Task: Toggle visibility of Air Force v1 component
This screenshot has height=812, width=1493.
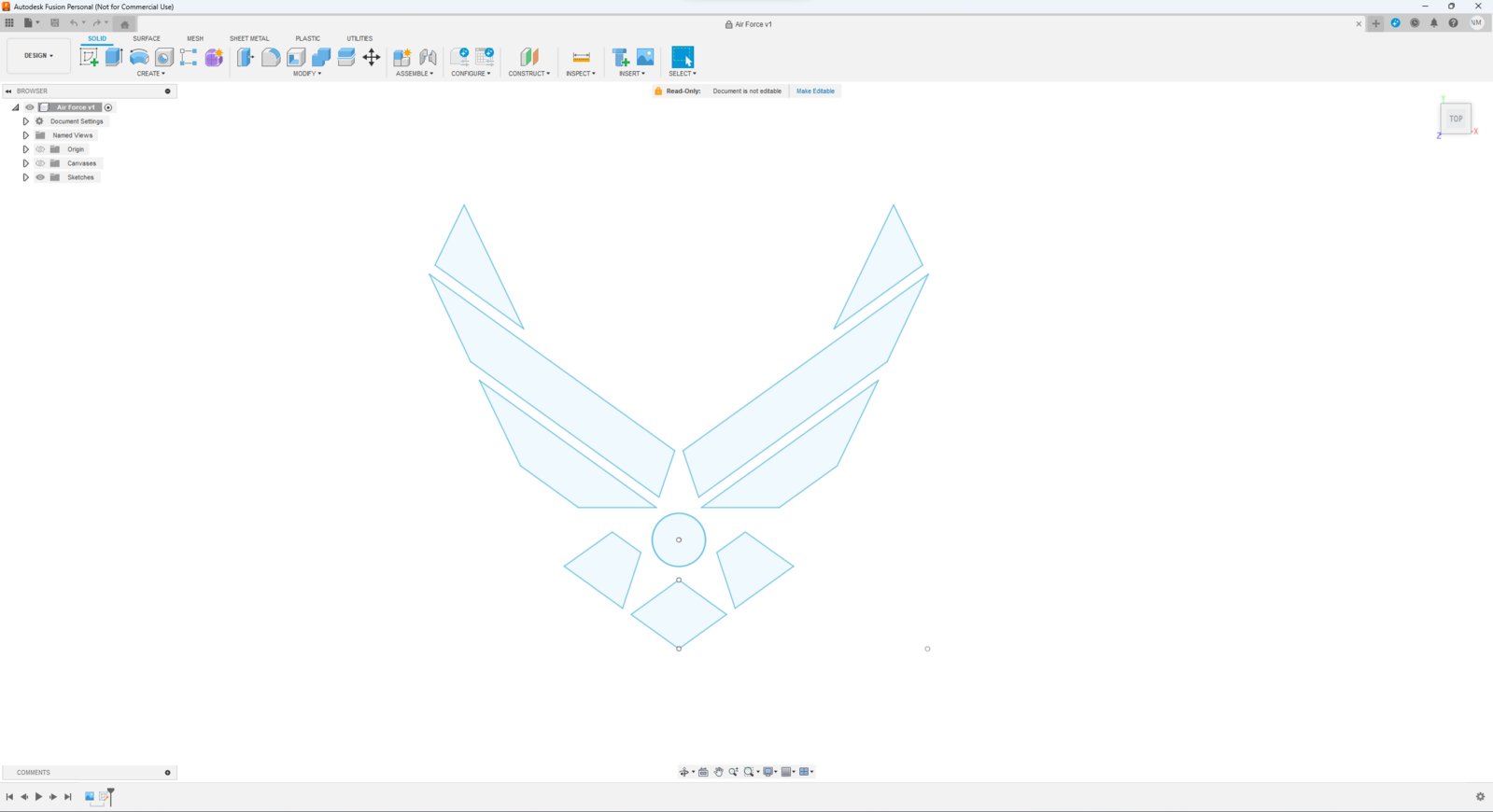Action: click(29, 107)
